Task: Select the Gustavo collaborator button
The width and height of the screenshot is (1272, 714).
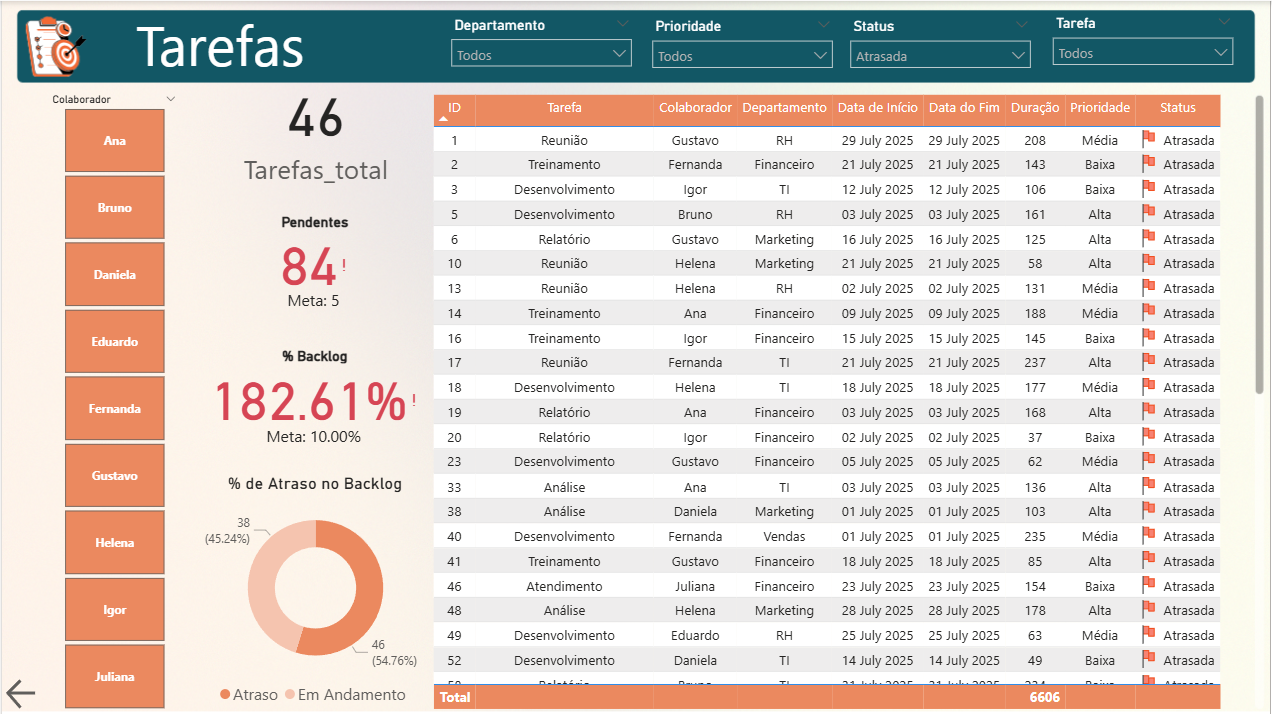Action: [x=114, y=476]
